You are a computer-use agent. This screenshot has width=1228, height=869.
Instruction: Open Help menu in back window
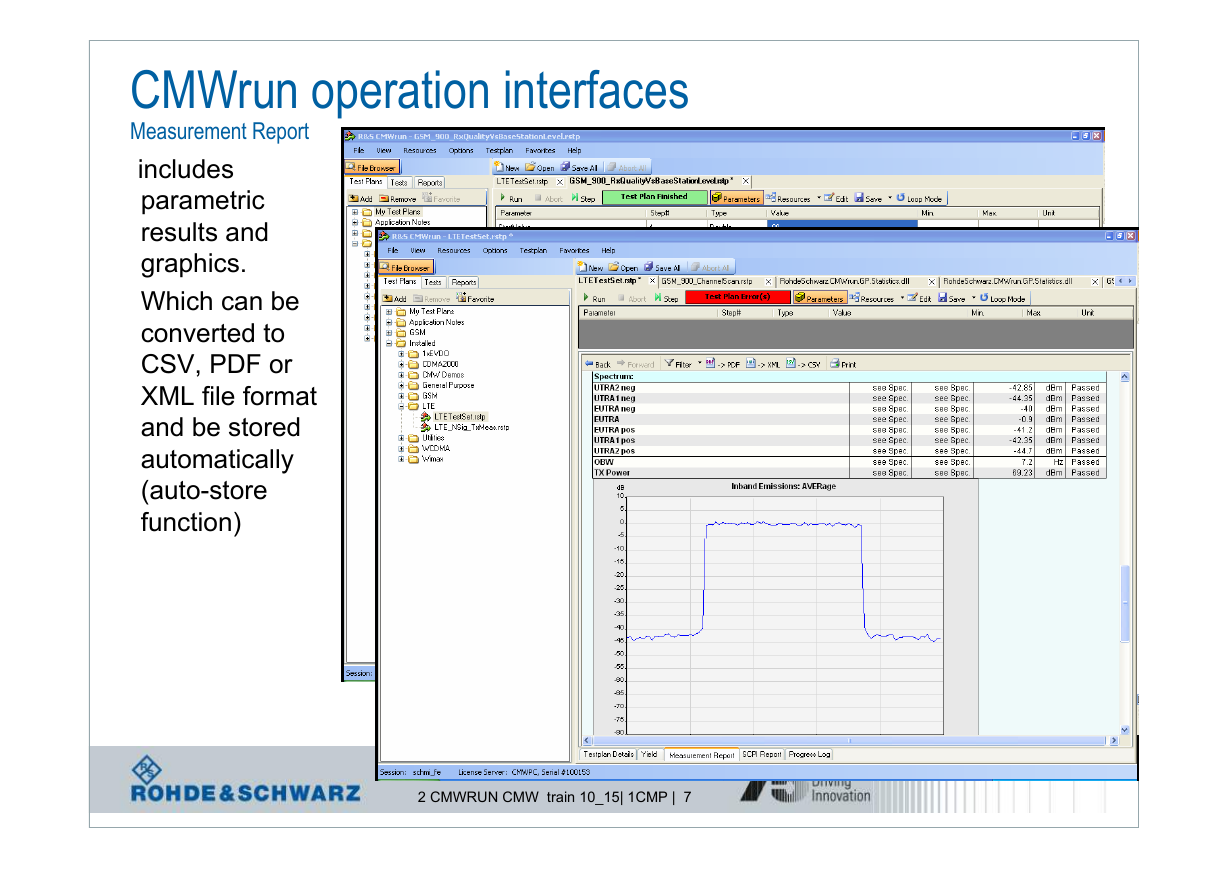[x=575, y=150]
